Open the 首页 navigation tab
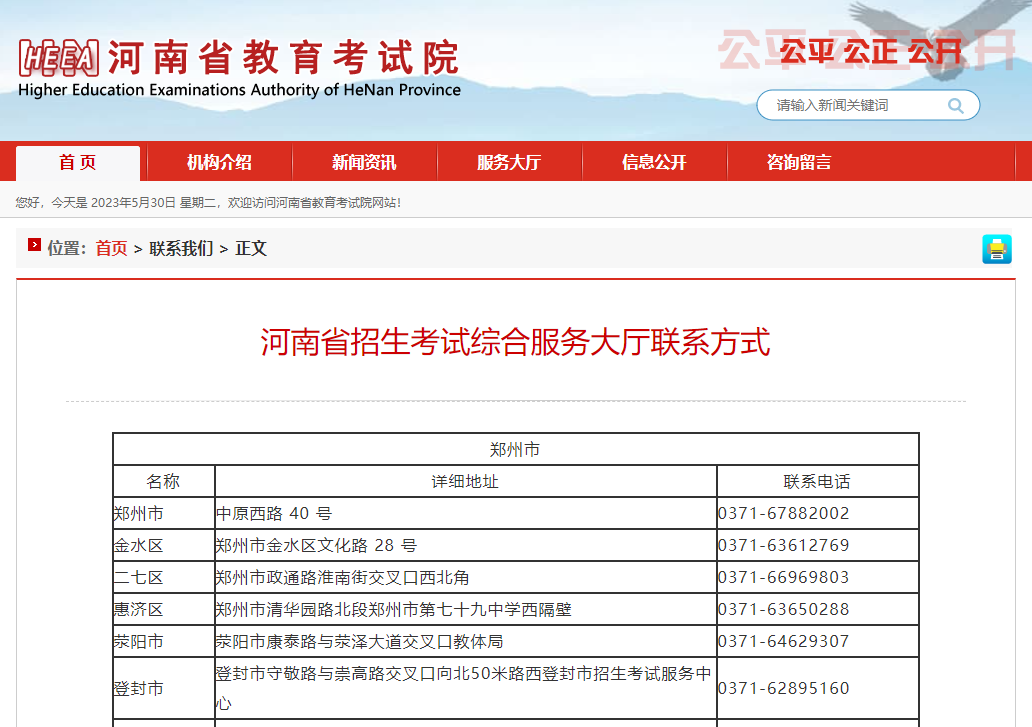Screen dimensions: 1032x727 tap(78, 163)
